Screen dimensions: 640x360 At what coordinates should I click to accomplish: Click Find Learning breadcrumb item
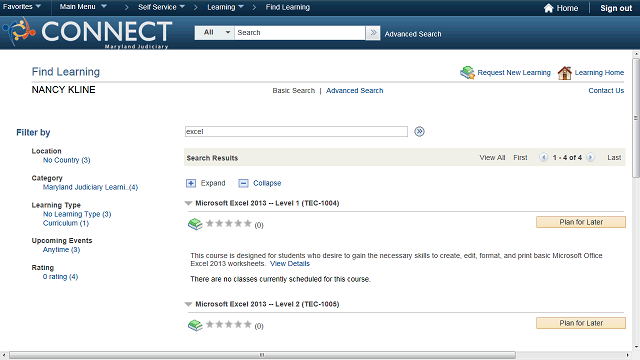coord(288,7)
